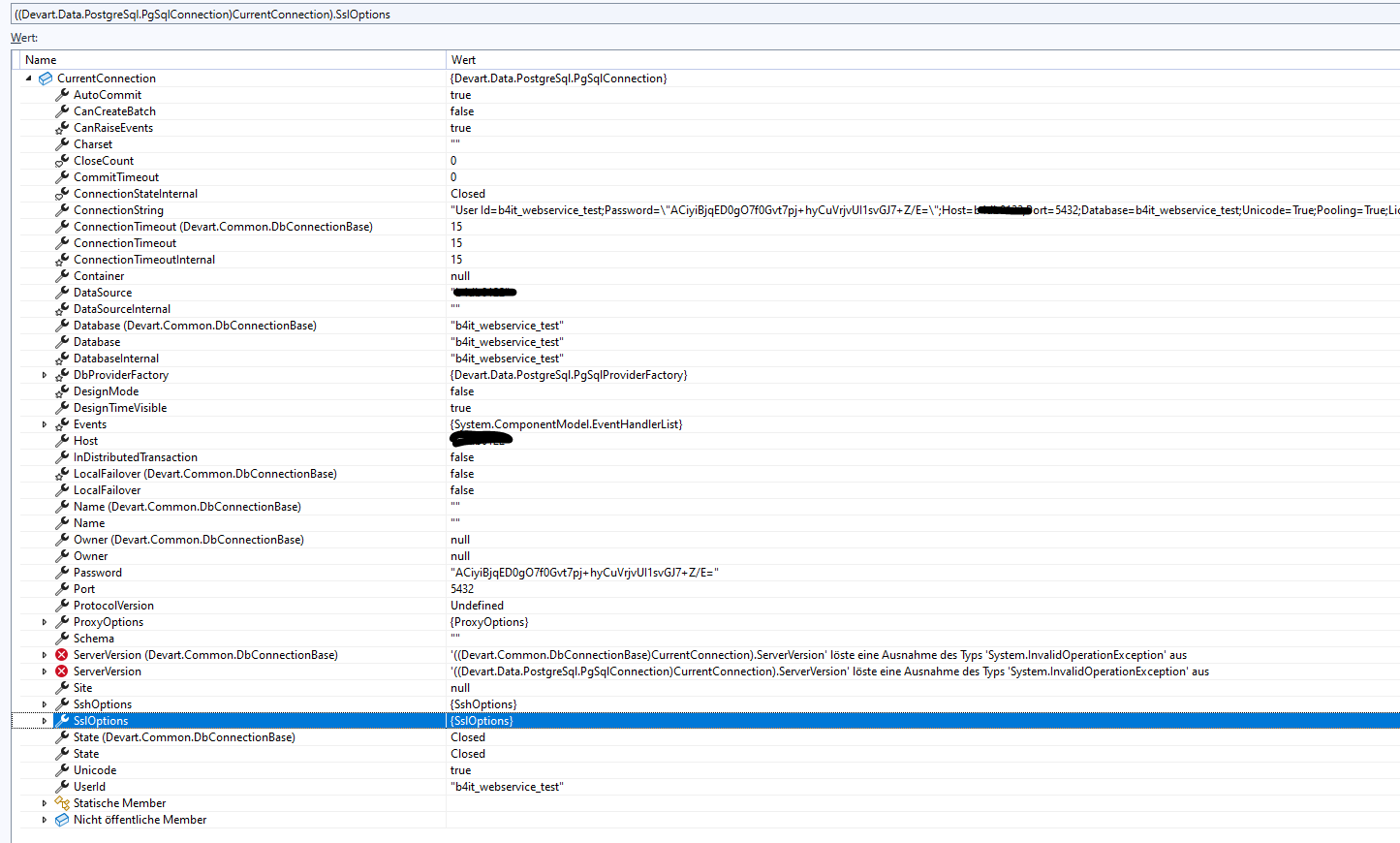Expand the DbProviderFactory node
The height and width of the screenshot is (843, 1400).
[45, 375]
